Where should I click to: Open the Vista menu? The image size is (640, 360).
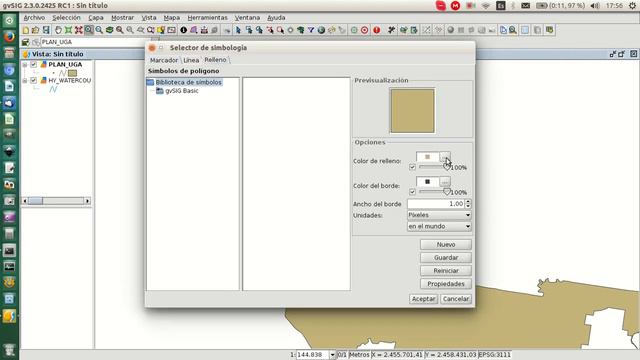click(149, 18)
